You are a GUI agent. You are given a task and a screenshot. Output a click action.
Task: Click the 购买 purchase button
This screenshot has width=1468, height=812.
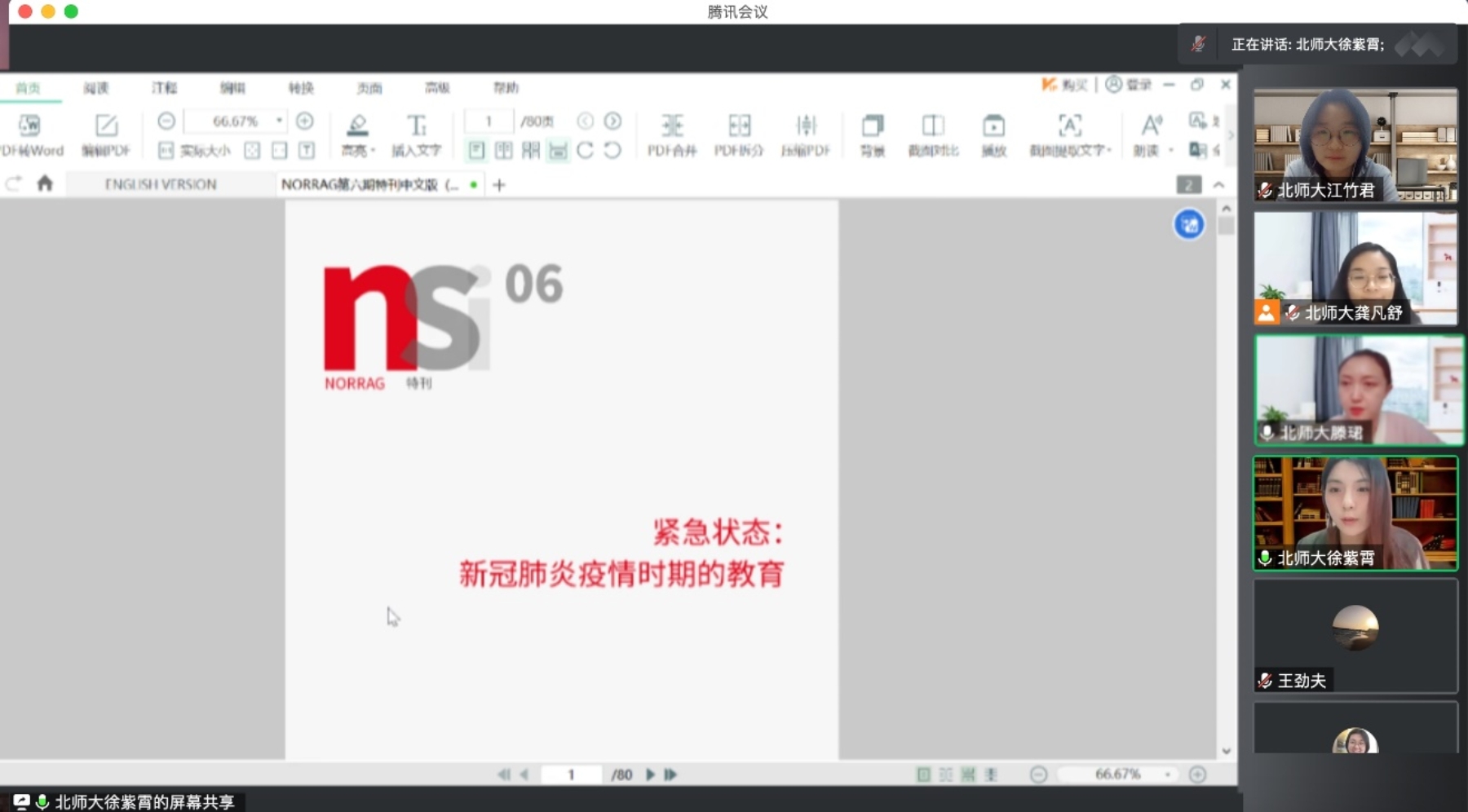coord(1065,85)
